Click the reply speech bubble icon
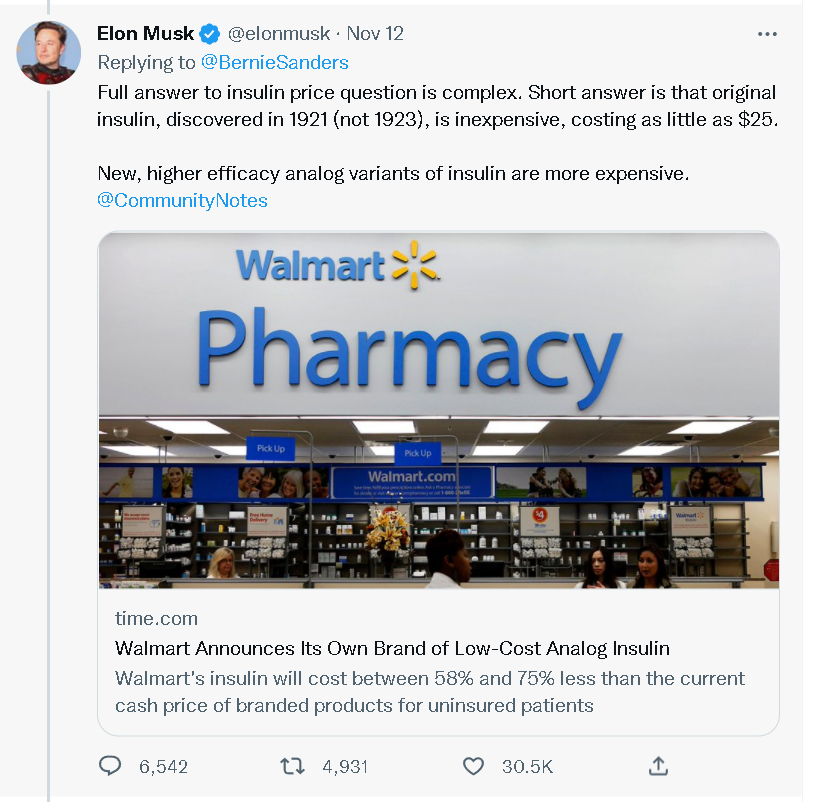The width and height of the screenshot is (837, 802). click(x=110, y=766)
